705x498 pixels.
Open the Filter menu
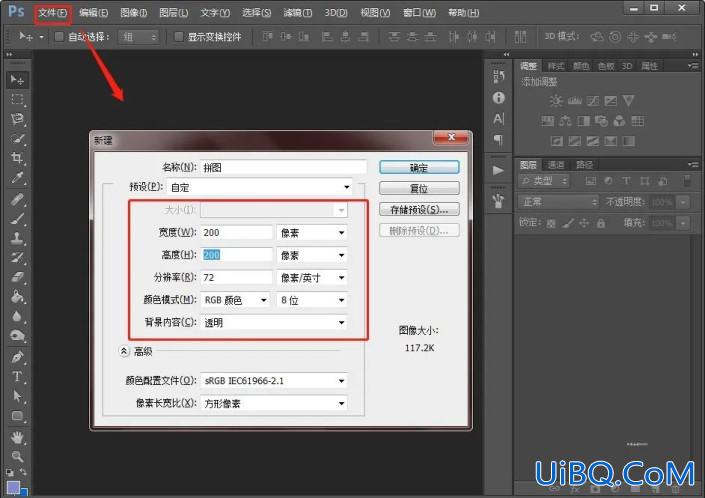pyautogui.click(x=298, y=13)
